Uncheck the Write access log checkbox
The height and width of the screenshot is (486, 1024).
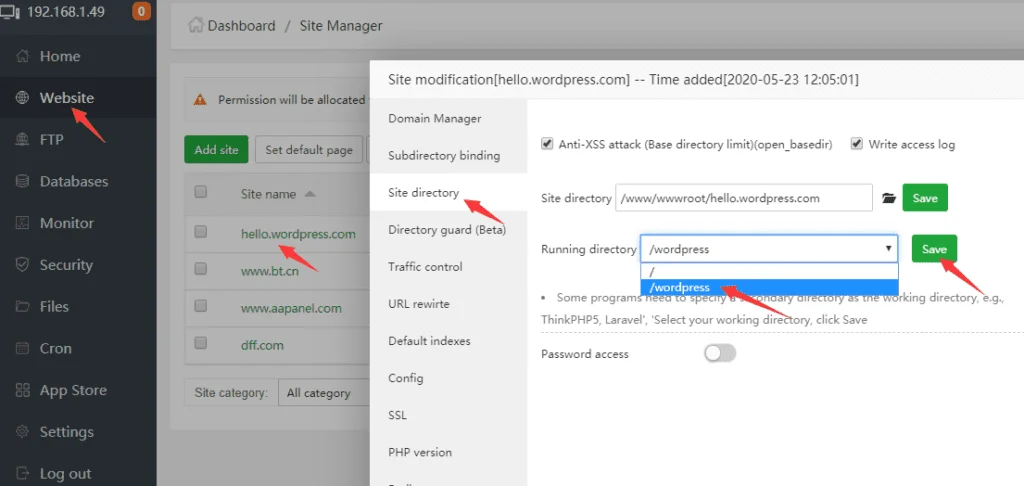857,144
